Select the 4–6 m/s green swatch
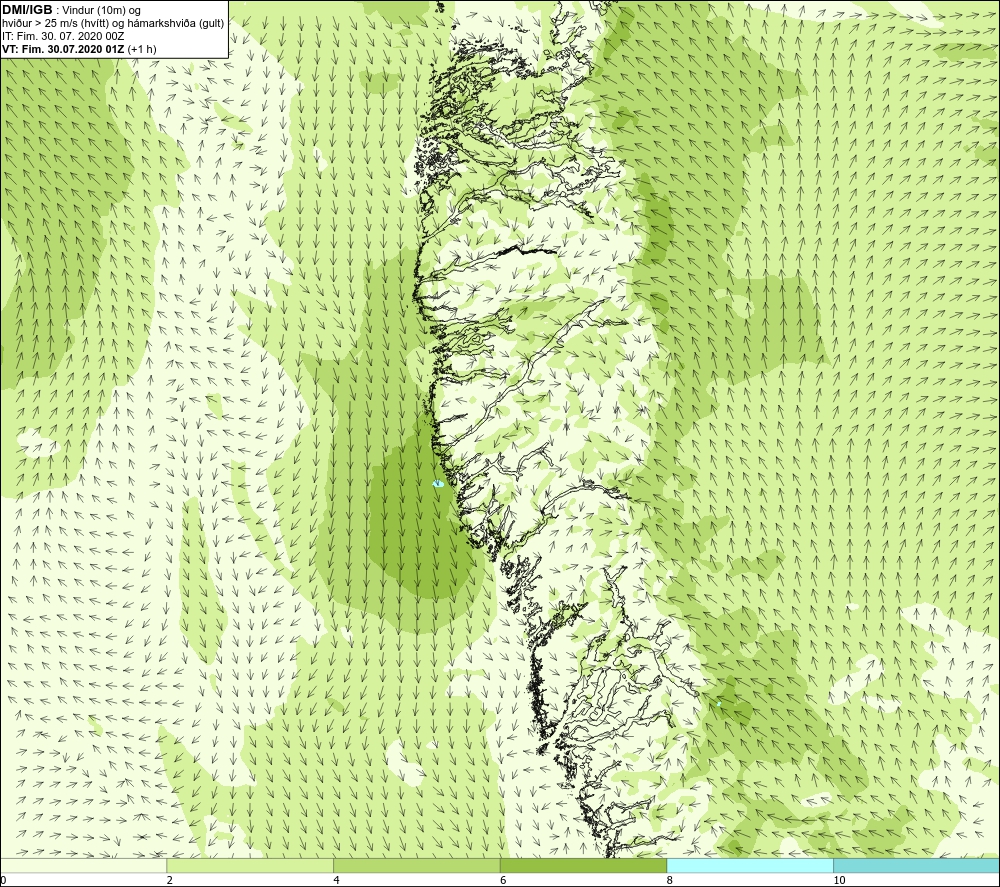This screenshot has width=1000, height=887. pos(416,865)
